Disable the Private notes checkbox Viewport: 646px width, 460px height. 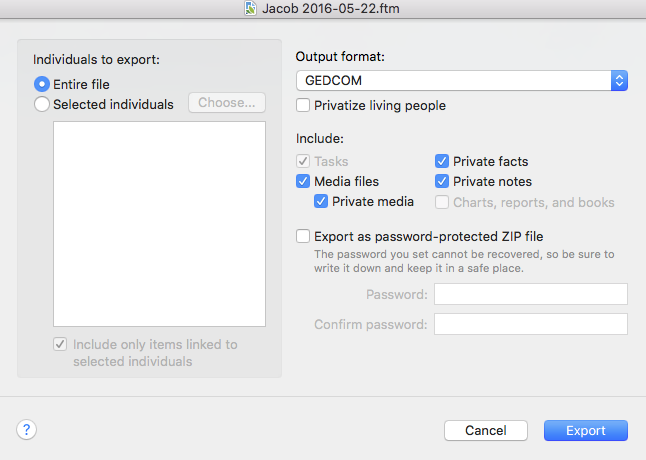(442, 181)
